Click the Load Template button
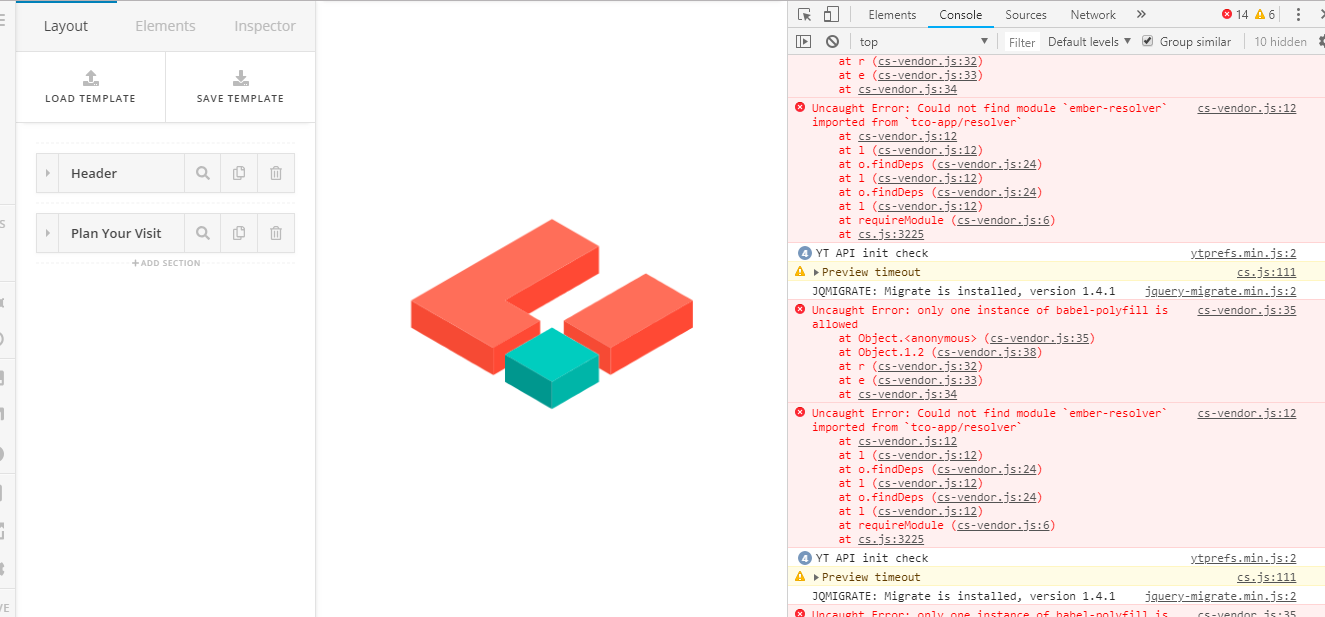 (x=90, y=87)
